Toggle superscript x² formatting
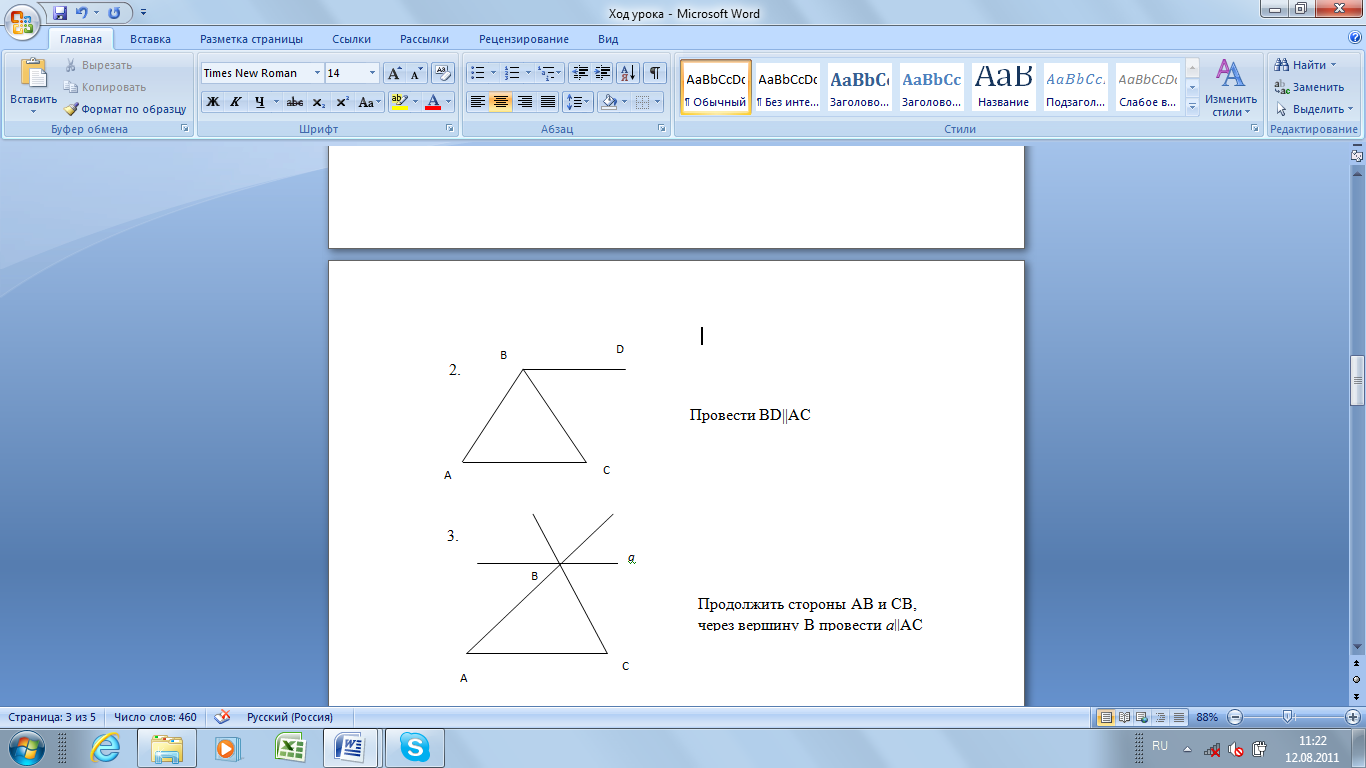This screenshot has height=768, width=1366. [x=342, y=102]
